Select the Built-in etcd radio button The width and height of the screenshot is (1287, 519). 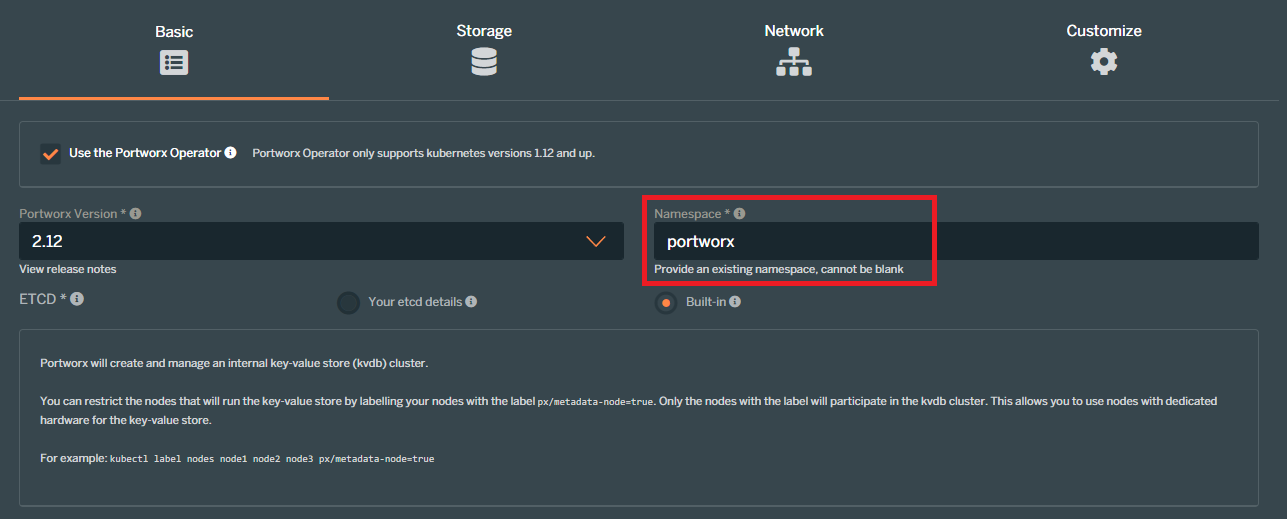tap(665, 302)
